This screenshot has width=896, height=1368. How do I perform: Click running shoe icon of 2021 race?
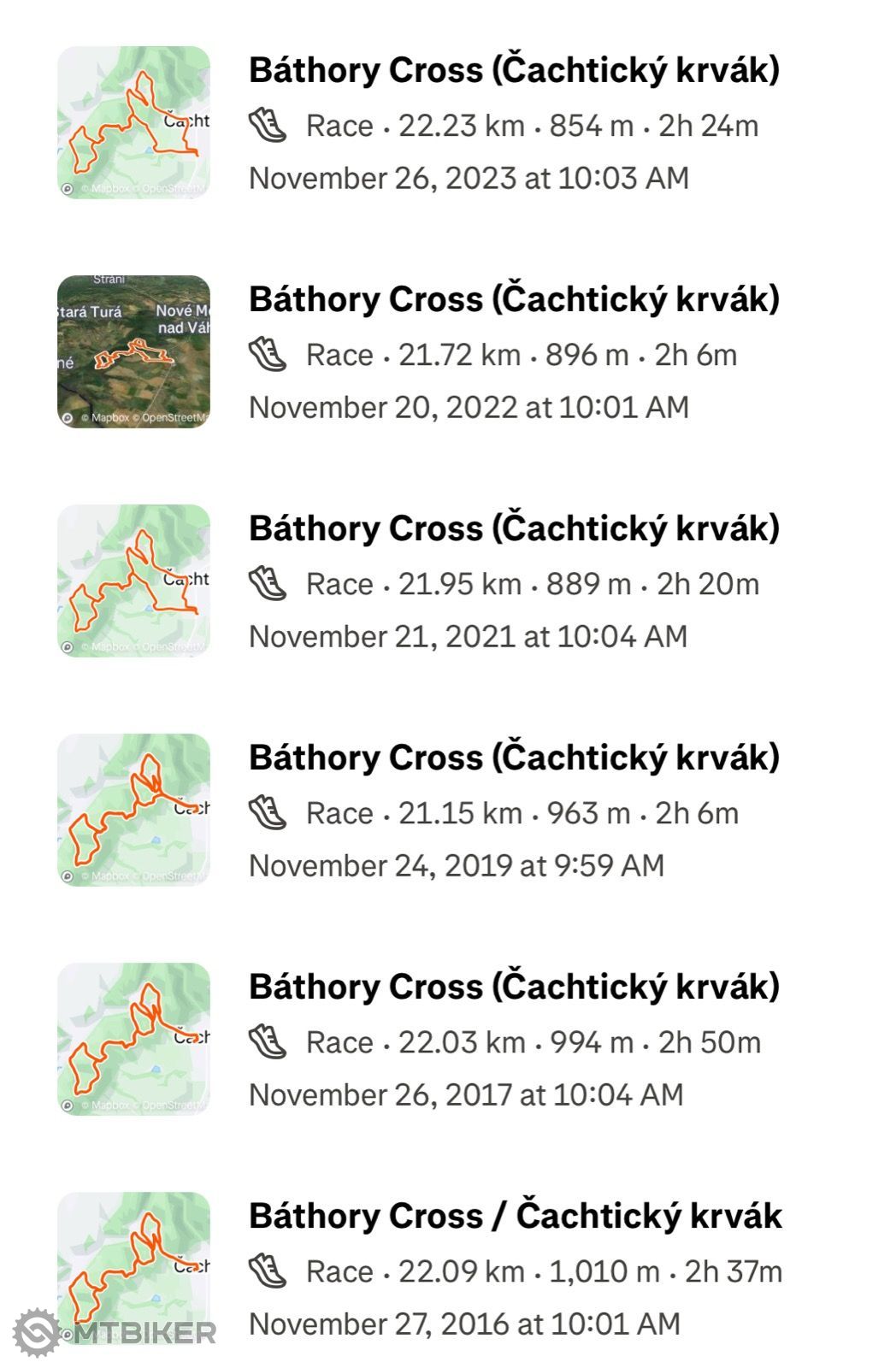tap(268, 583)
